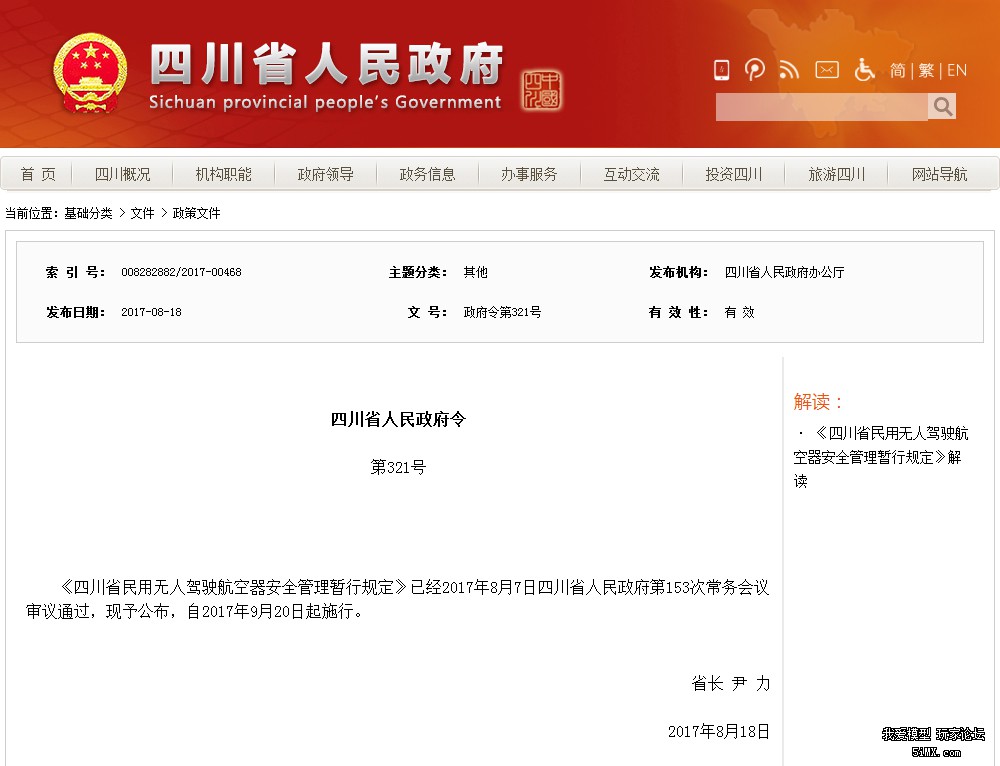Screen dimensions: 1000x766
Task: Switch to traditional Chinese (繁)
Action: click(926, 70)
